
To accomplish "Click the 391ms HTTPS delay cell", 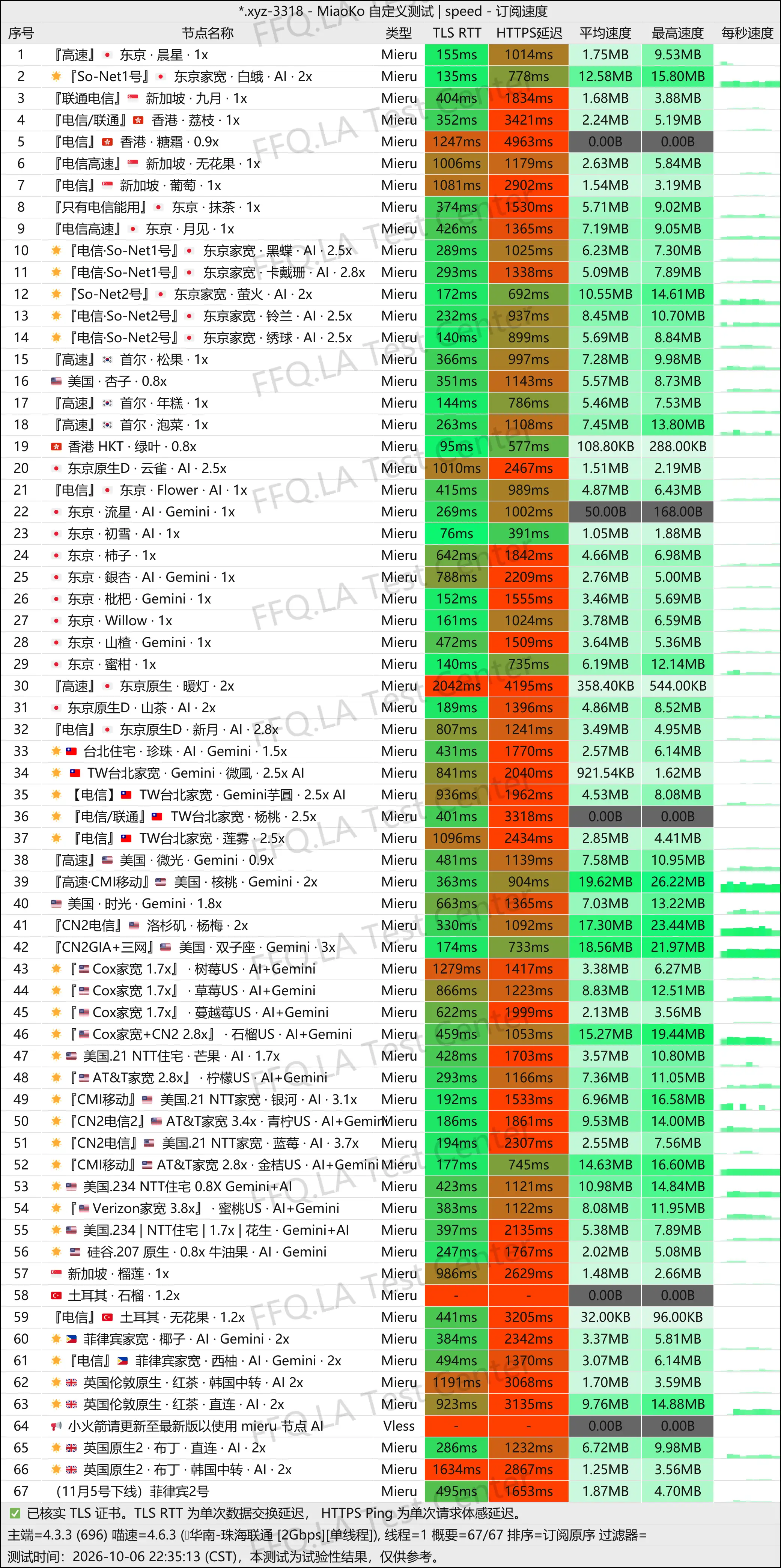I will point(529,534).
